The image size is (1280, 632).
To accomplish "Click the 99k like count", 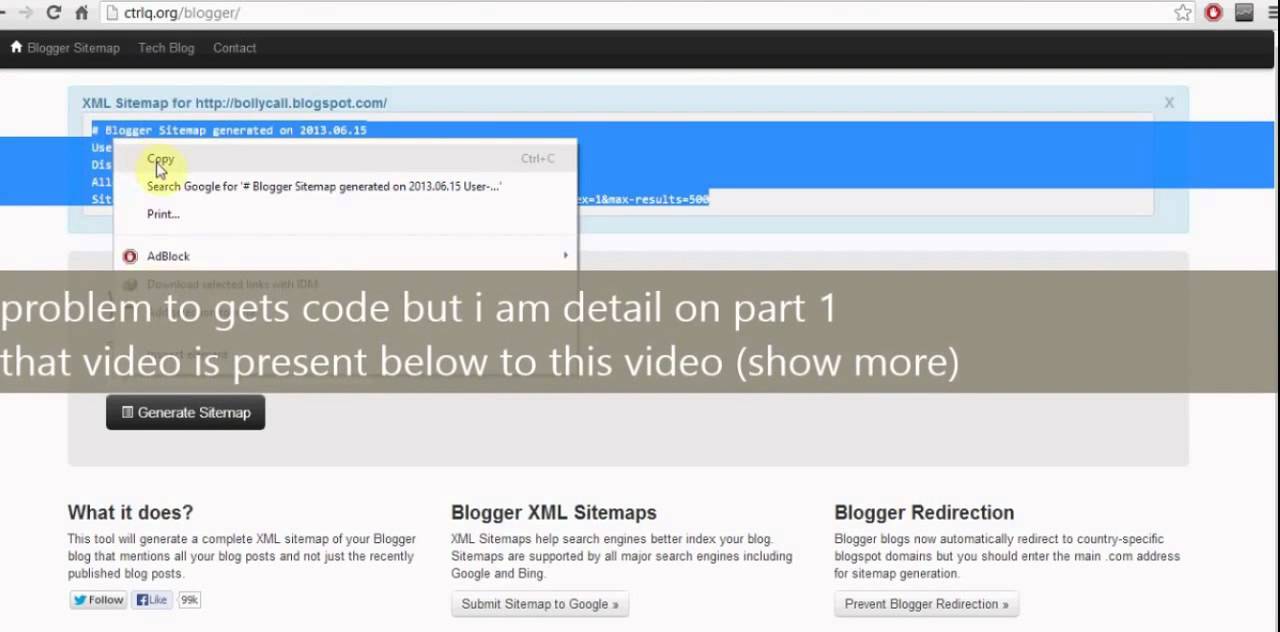I will click(189, 600).
